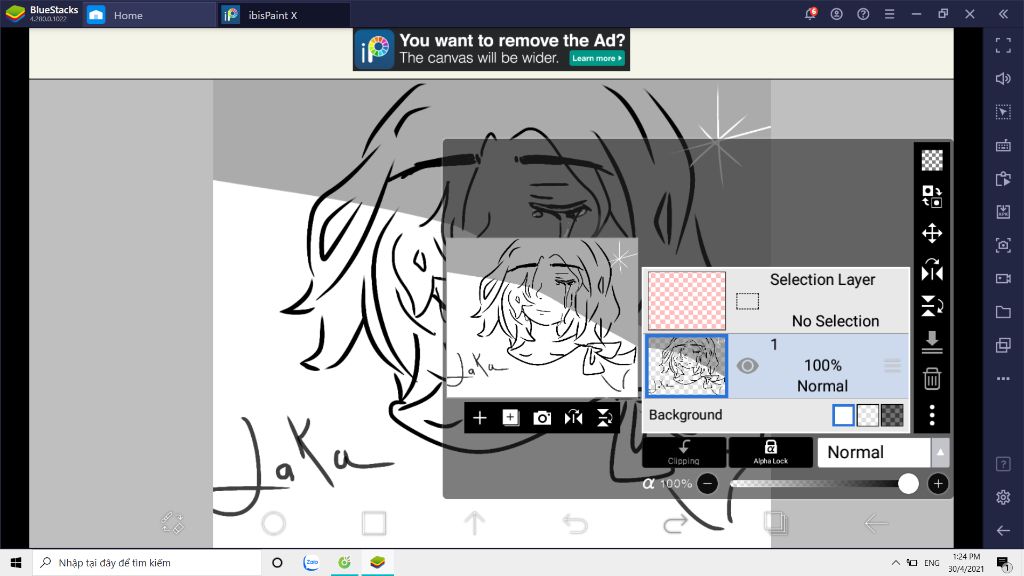Viewport: 1024px width, 576px height.
Task: Select light transparent checker background
Action: [867, 415]
